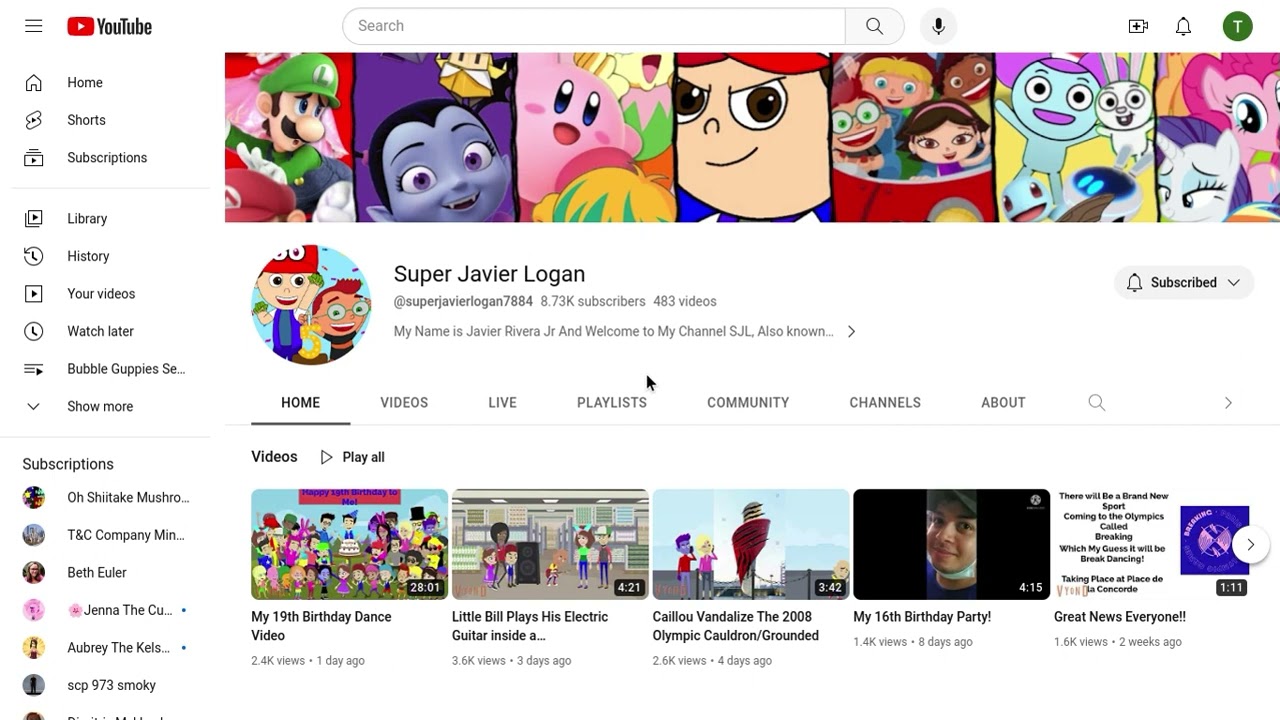Image resolution: width=1280 pixels, height=720 pixels.
Task: Click the Videos section heading
Action: click(274, 457)
